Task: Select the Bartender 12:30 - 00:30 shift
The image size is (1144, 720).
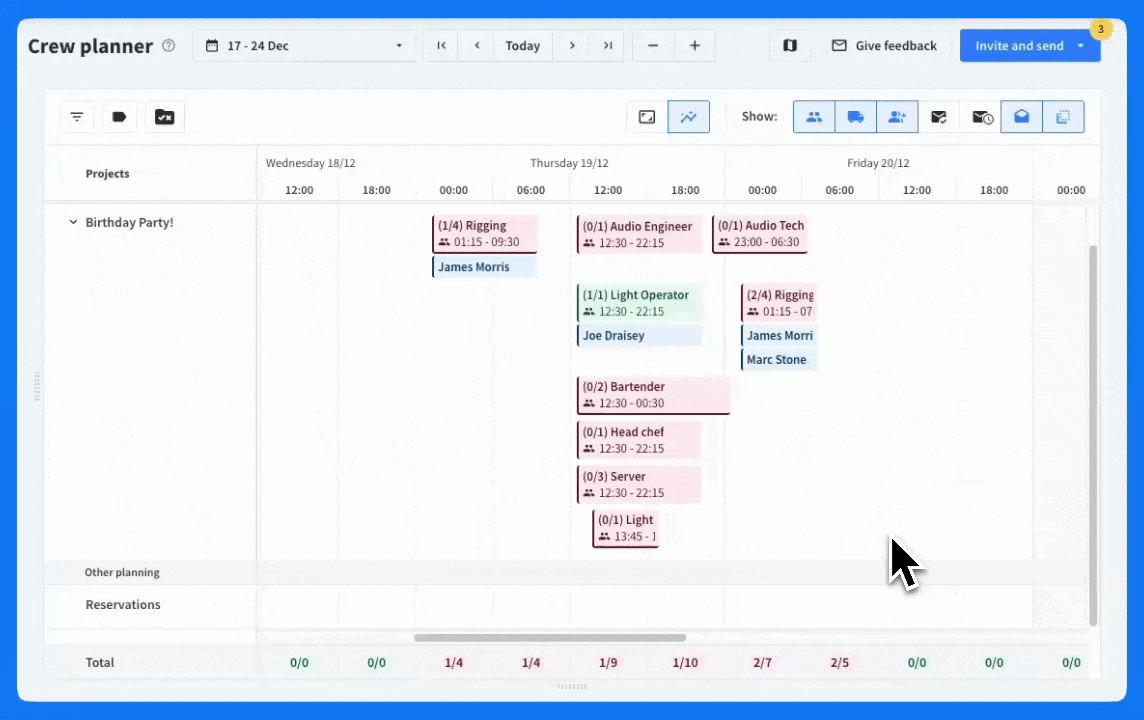Action: [653, 395]
